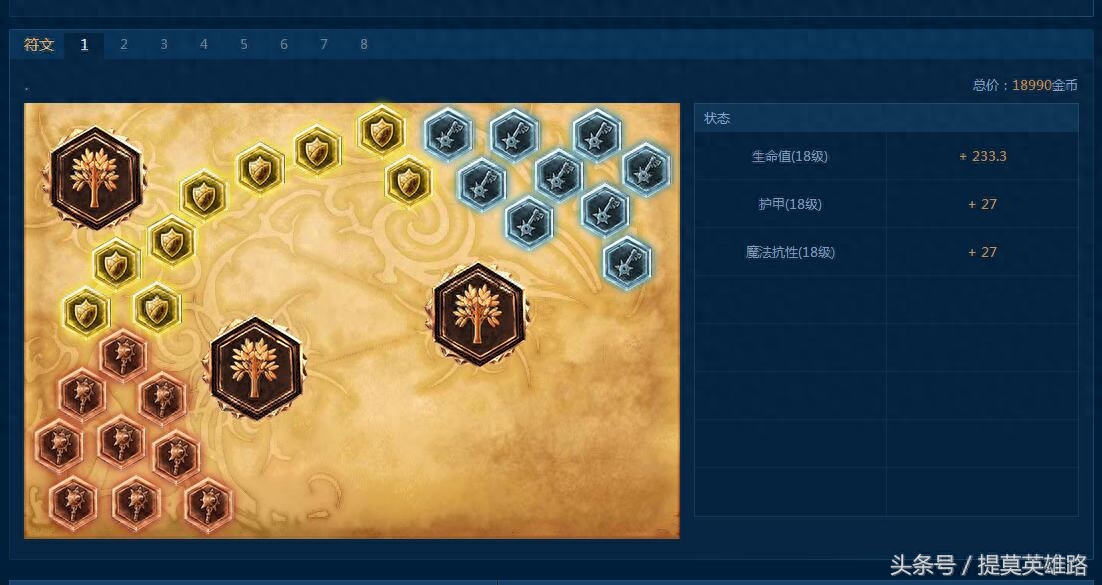
Task: Click the 总价 18990金币 total price text
Action: click(1025, 85)
